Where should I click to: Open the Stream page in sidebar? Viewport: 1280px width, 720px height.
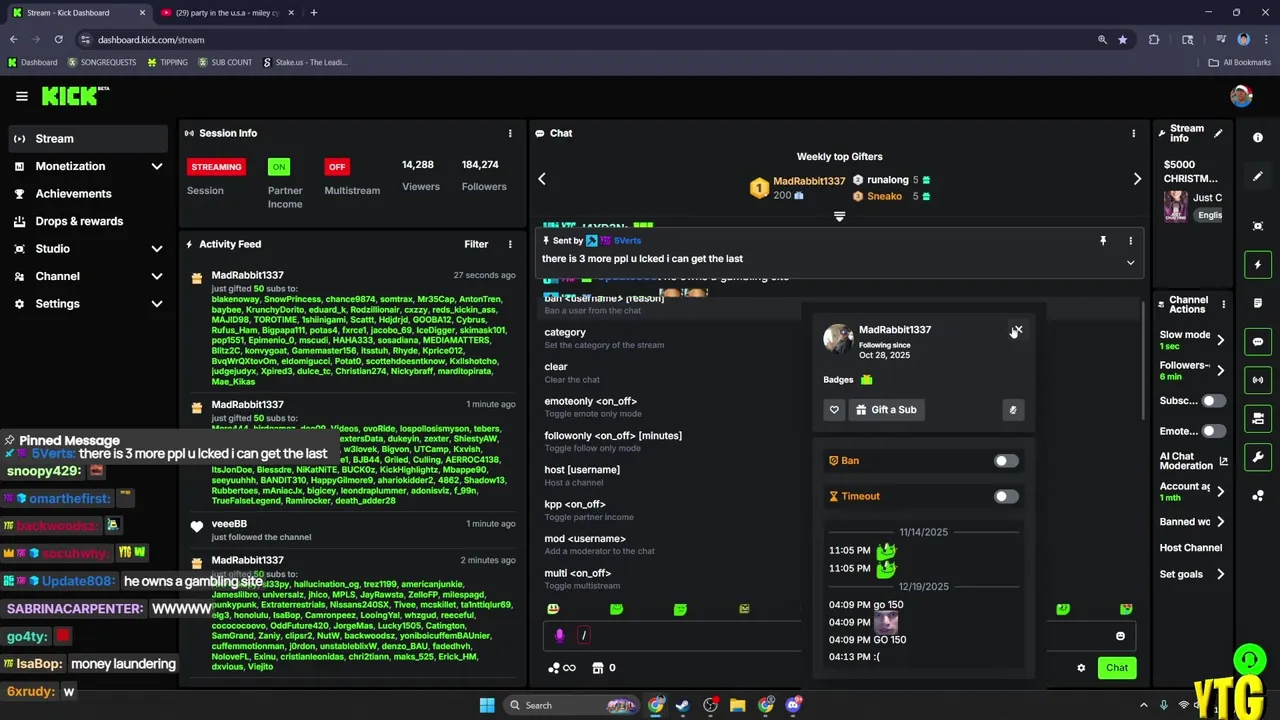(88, 139)
